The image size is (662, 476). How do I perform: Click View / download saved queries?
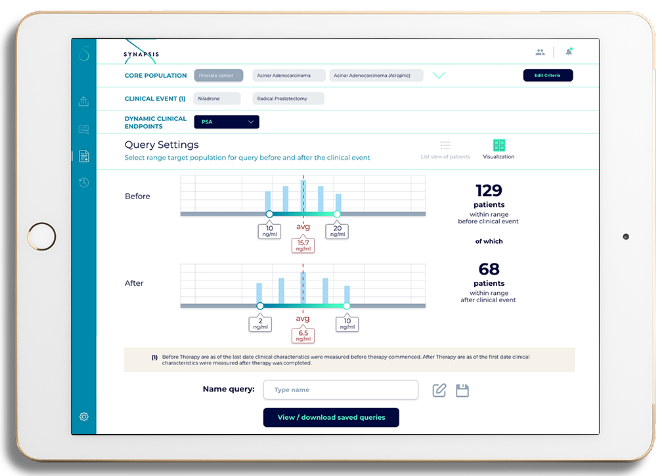point(330,417)
